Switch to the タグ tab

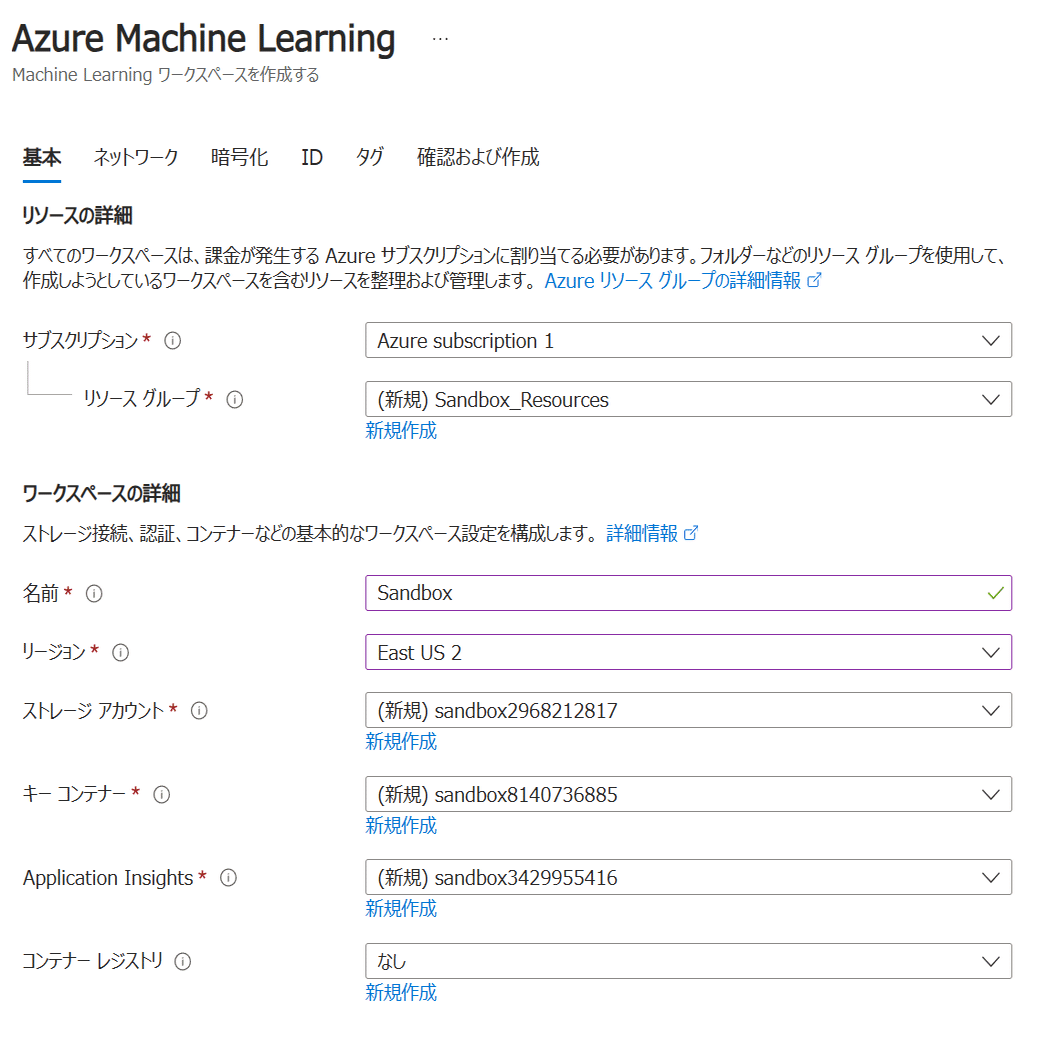[x=369, y=158]
